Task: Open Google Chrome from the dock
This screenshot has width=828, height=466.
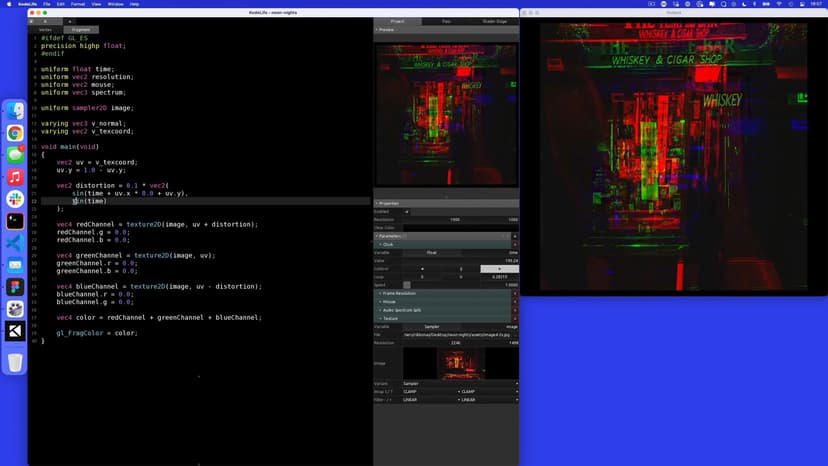Action: pyautogui.click(x=15, y=133)
